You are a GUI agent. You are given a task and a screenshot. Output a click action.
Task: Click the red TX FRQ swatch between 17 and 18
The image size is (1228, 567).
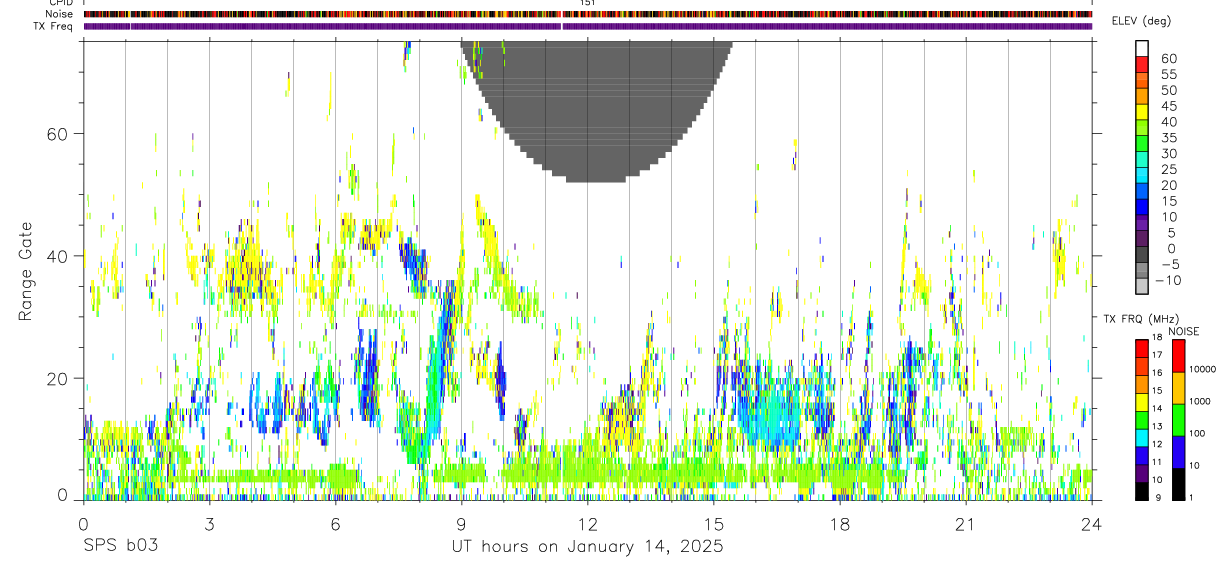pyautogui.click(x=1141, y=347)
